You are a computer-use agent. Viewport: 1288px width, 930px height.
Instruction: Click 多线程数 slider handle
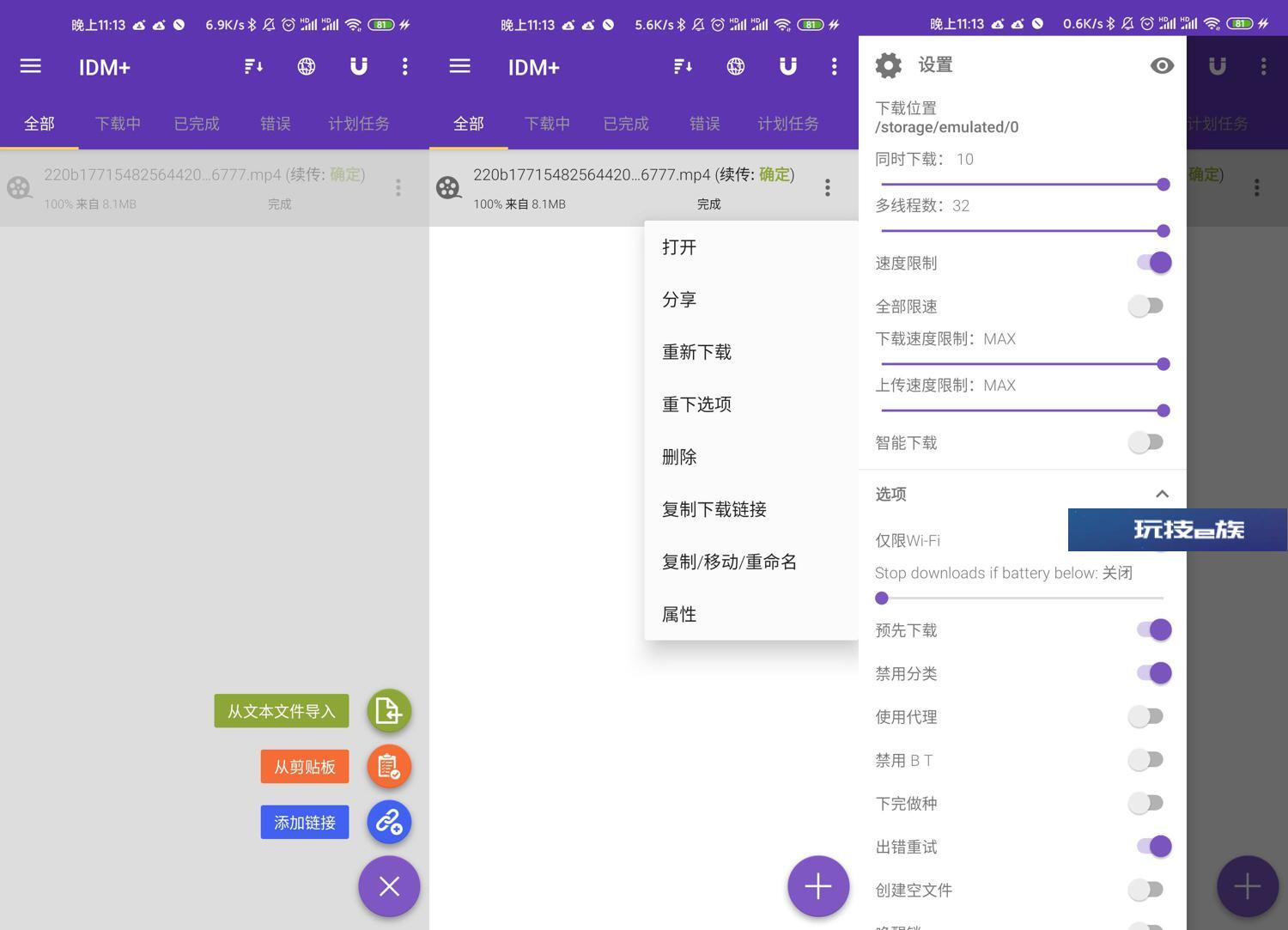(1163, 230)
